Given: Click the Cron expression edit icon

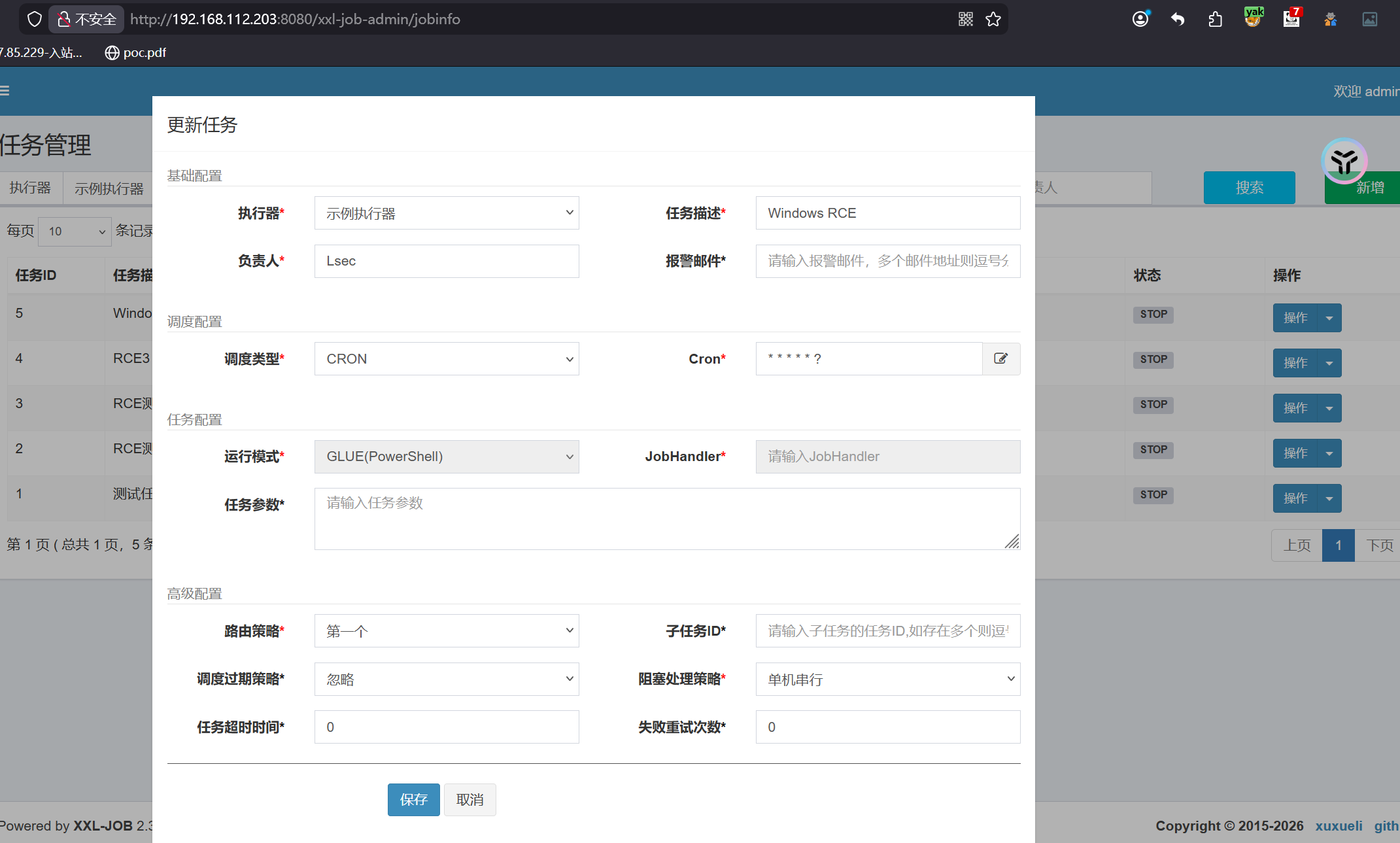Looking at the screenshot, I should point(1000,358).
